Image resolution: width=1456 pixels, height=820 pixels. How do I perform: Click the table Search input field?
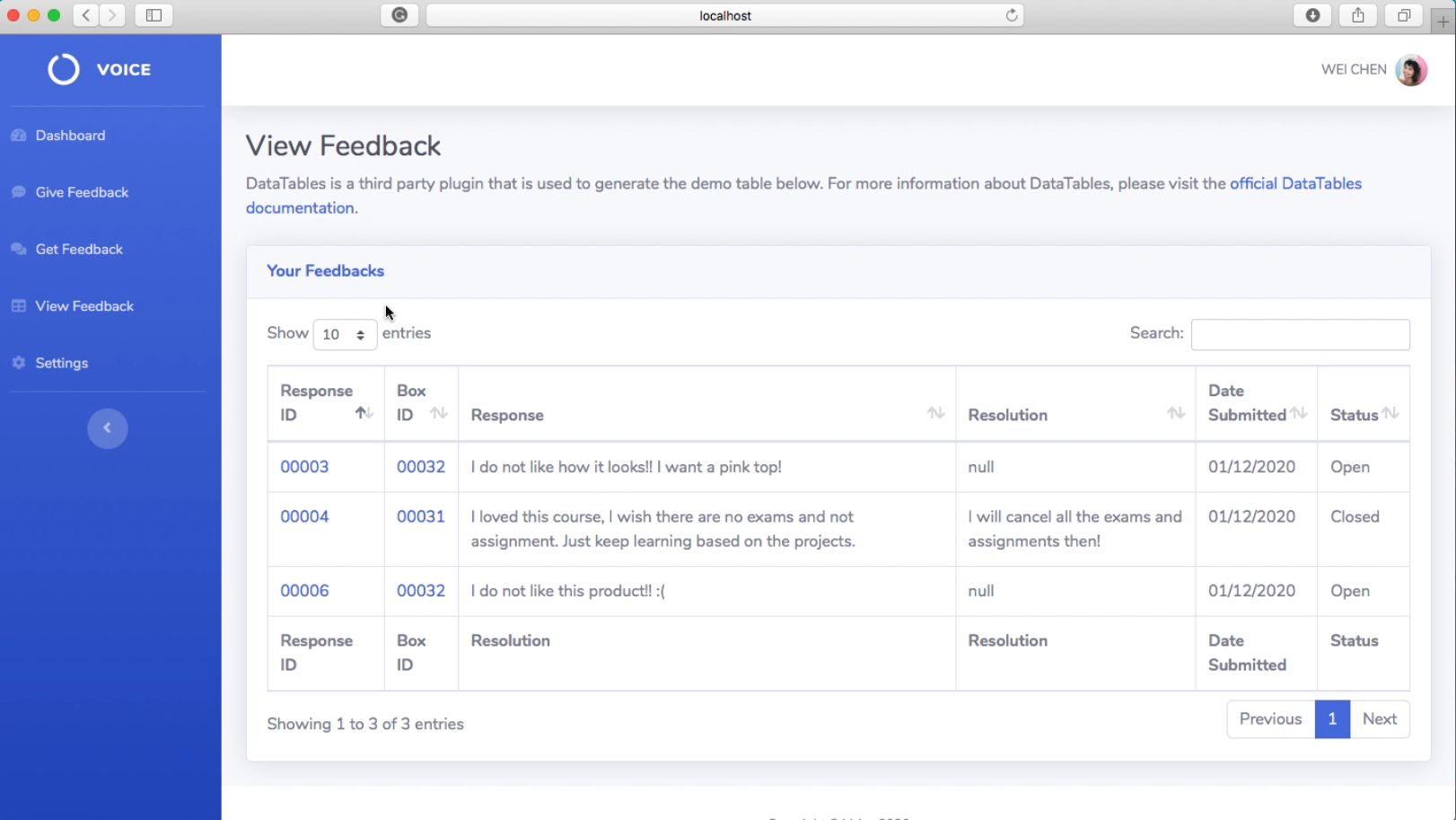1300,334
